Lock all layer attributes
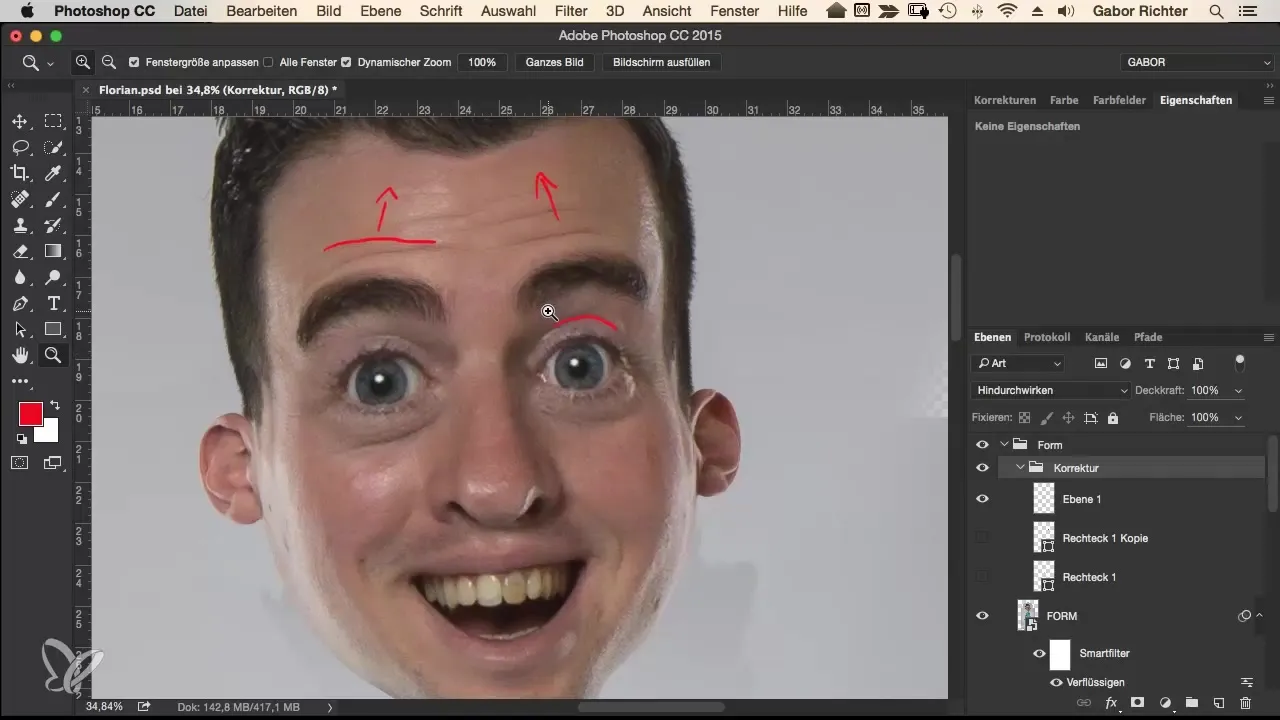Screen dimensions: 1280x720 click(1113, 417)
